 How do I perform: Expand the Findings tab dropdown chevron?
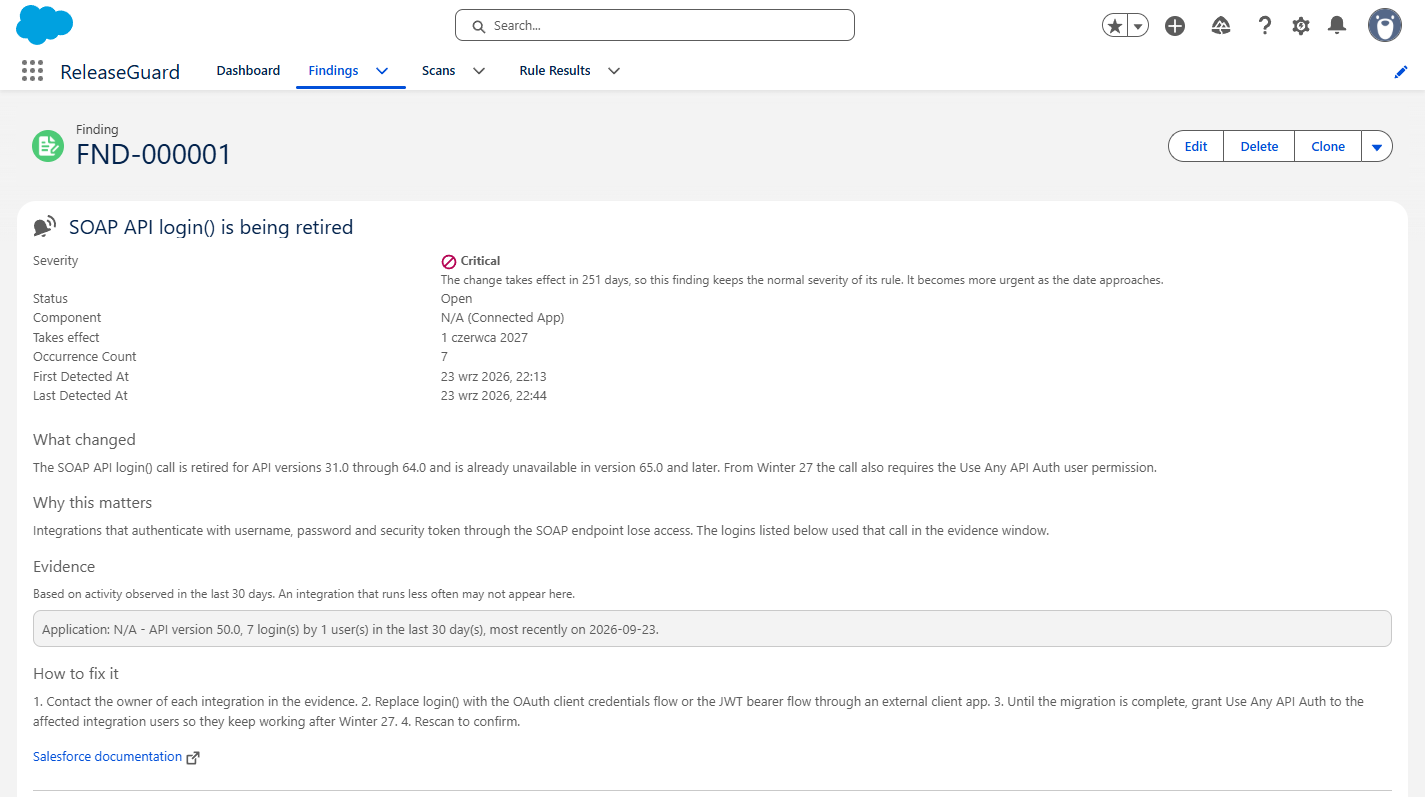coord(382,71)
